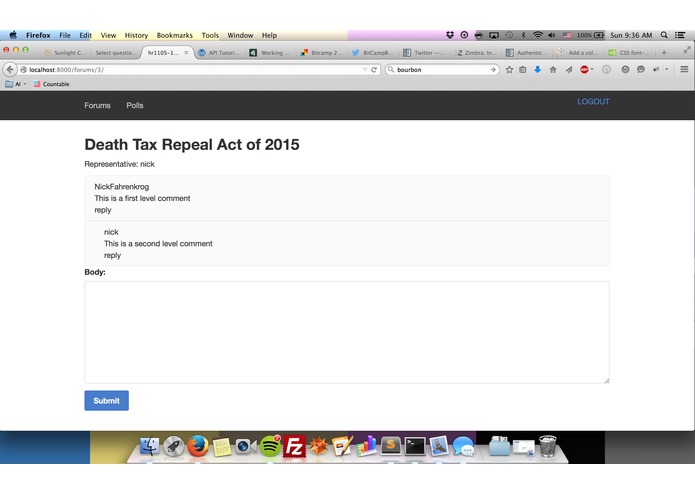This screenshot has height=494, width=695.
Task: Switch to the API Tutori... tab
Action: click(x=220, y=53)
